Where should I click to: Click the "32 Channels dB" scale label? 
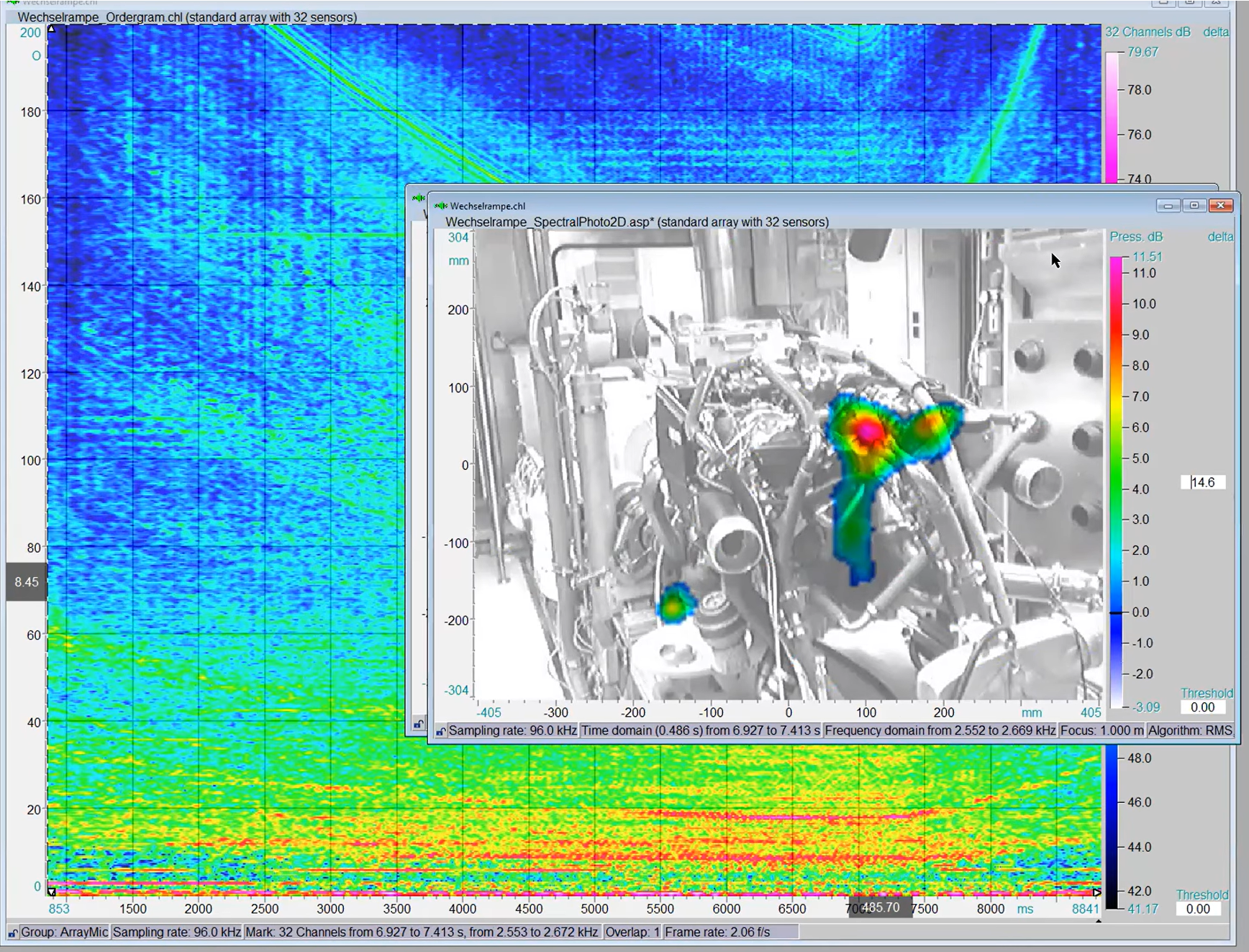[x=1148, y=32]
